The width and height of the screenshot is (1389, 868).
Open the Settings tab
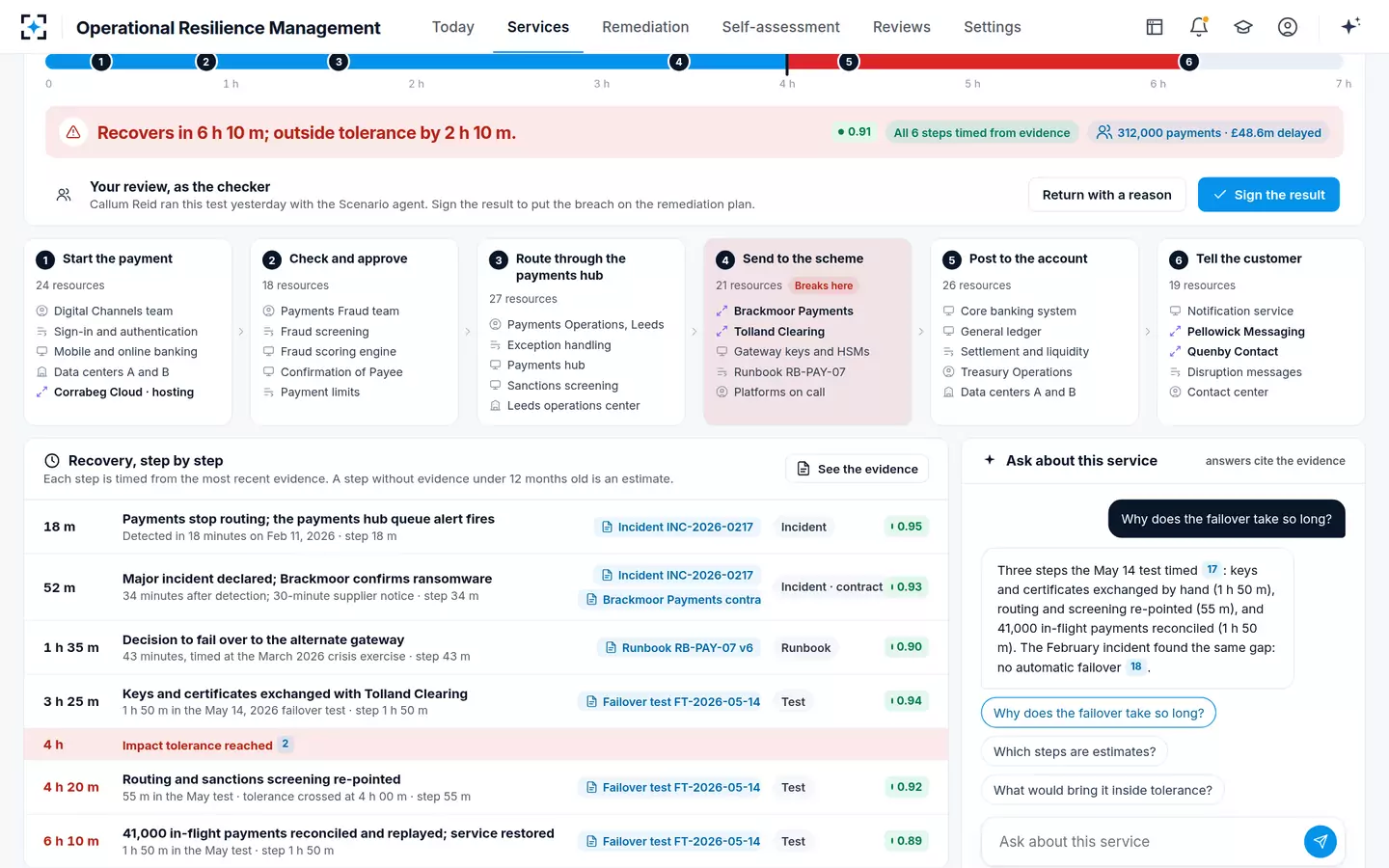click(993, 27)
